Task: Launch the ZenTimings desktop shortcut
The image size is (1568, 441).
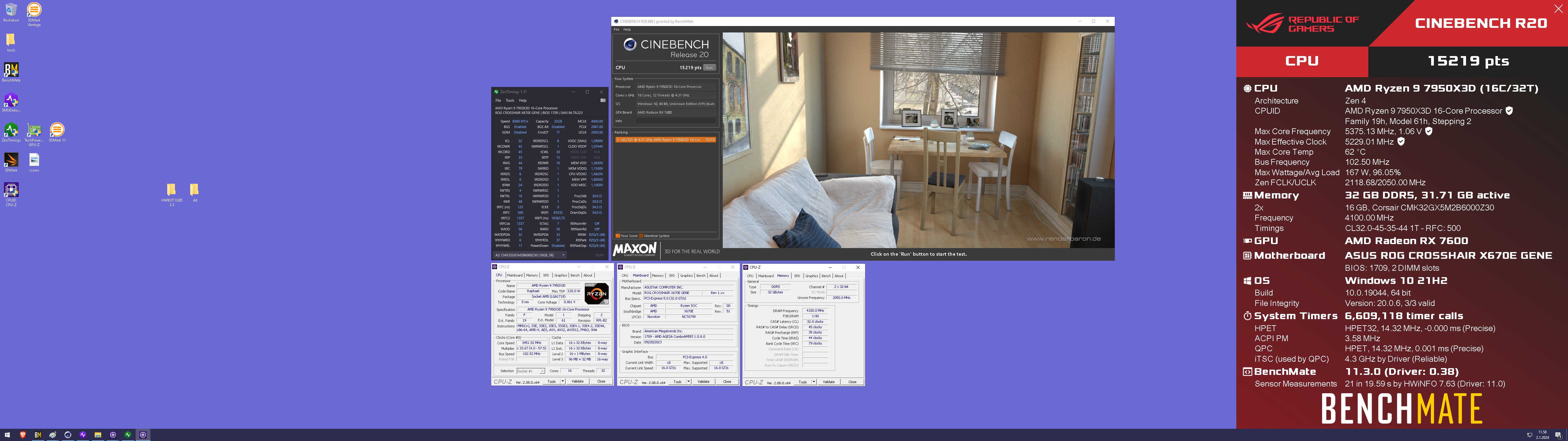Action: pyautogui.click(x=11, y=132)
